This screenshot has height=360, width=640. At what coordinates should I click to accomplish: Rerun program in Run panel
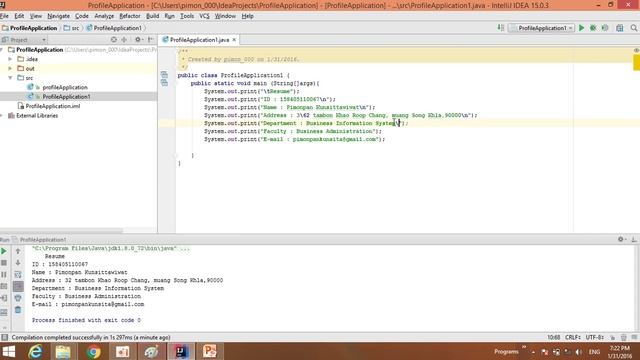tap(4, 251)
